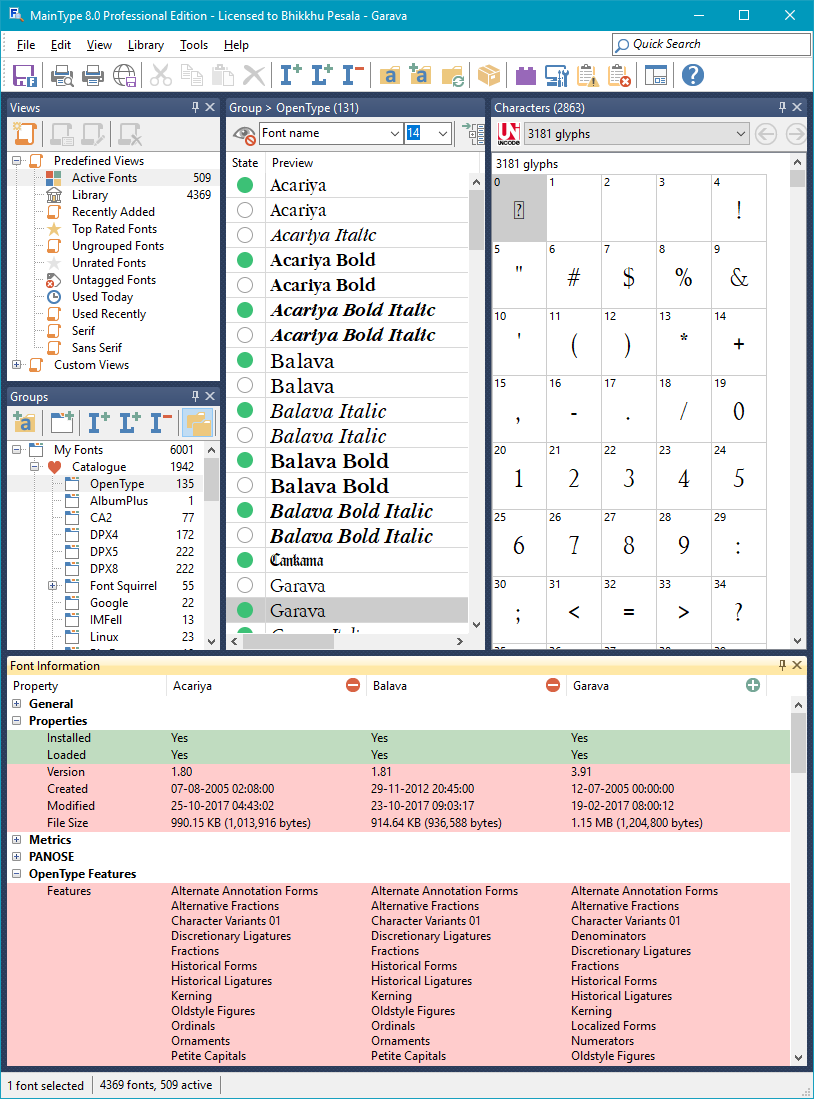Click the first I+ install icon, main toolbar
814x1099 pixels.
pyautogui.click(x=291, y=75)
